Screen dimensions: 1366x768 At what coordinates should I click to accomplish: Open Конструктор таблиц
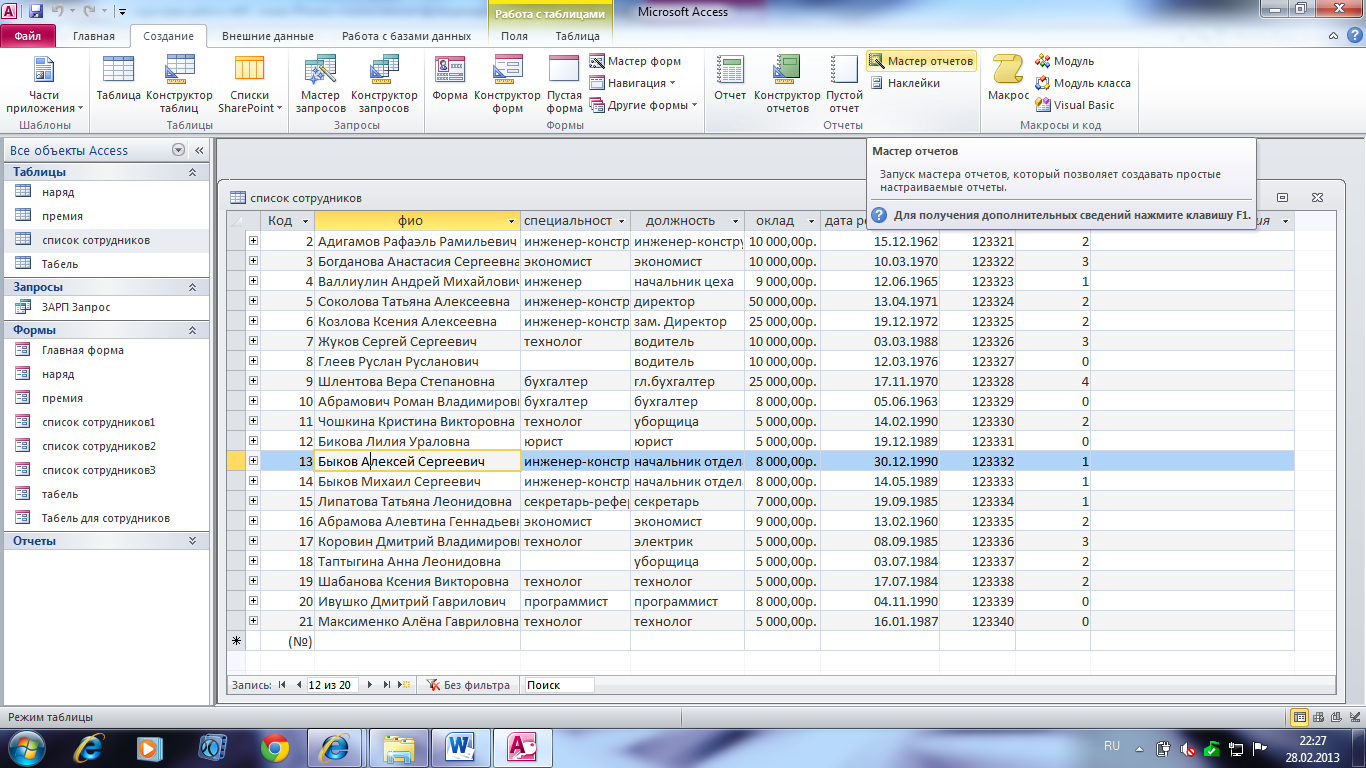pos(179,85)
